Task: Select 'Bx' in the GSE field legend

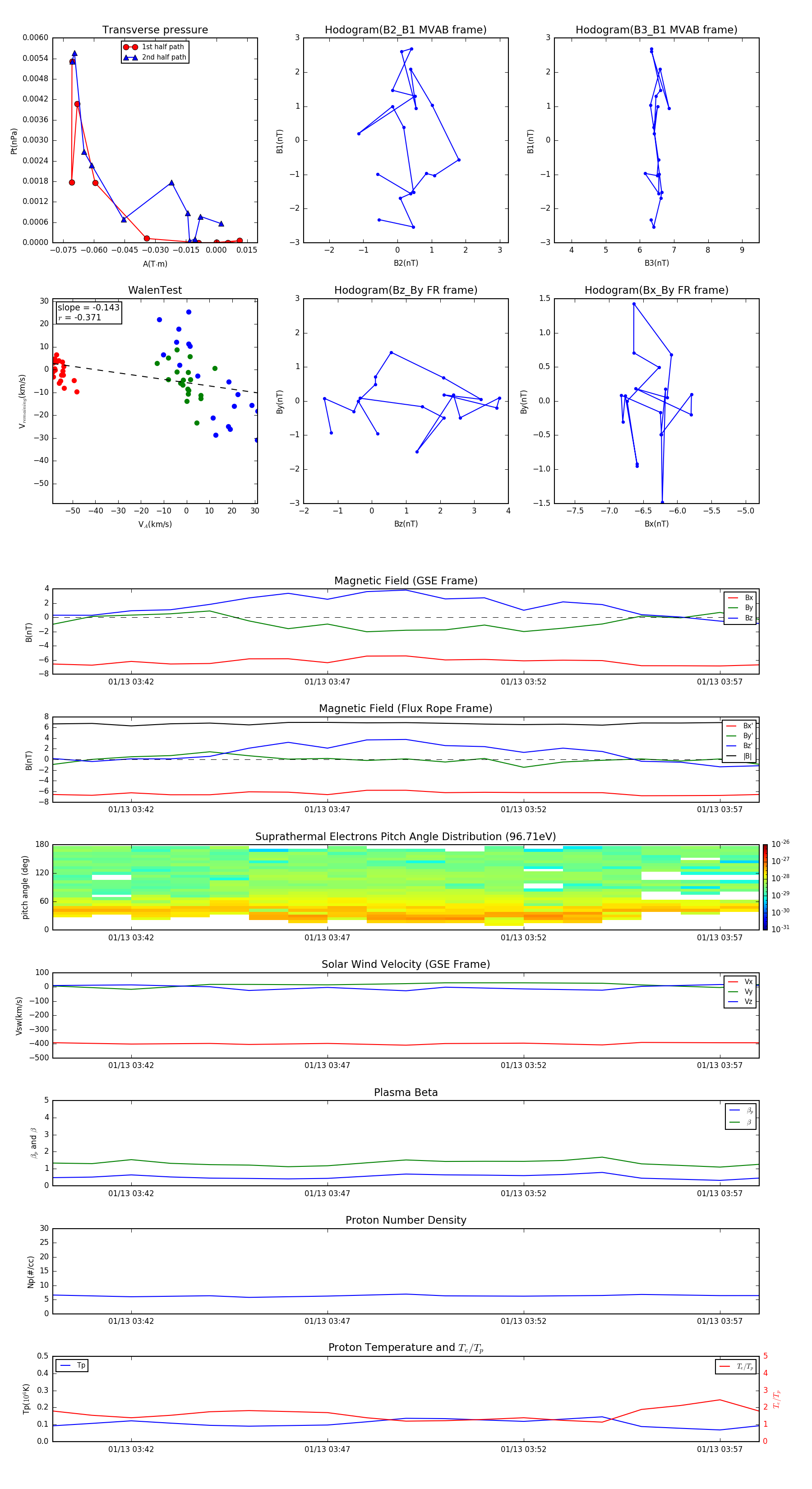Action: 740,598
